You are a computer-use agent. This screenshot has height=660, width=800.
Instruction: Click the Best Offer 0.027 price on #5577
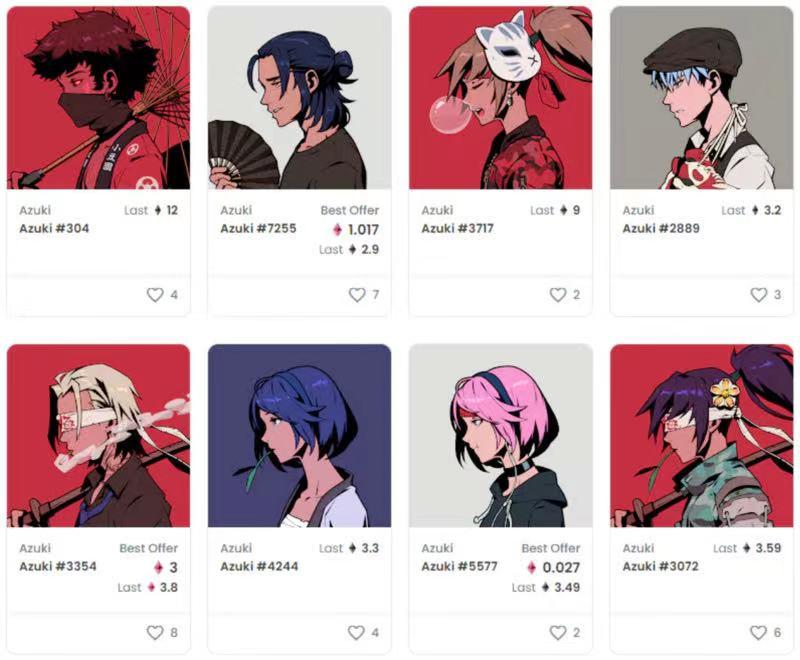[554, 568]
